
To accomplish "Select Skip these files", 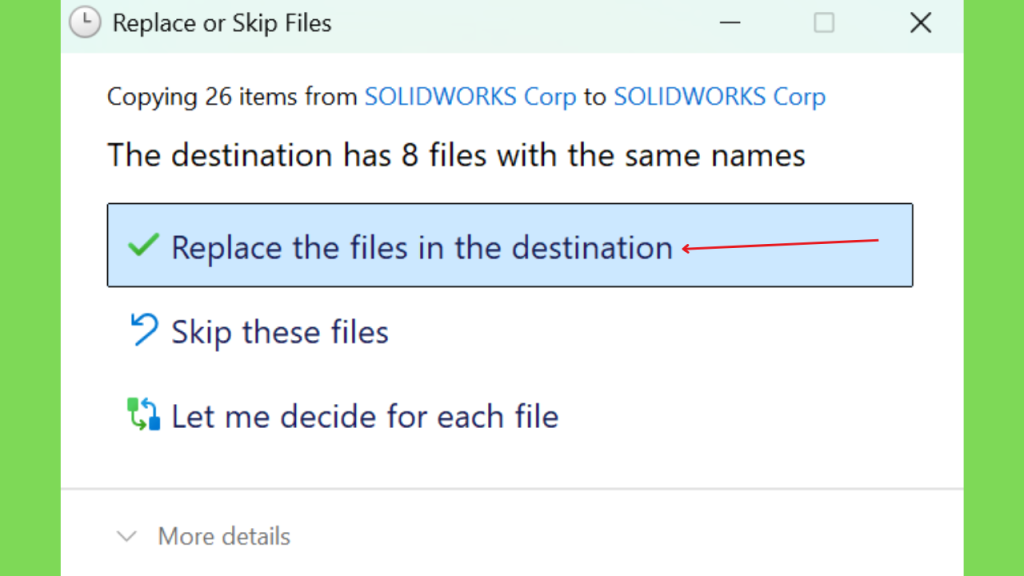I will point(280,332).
